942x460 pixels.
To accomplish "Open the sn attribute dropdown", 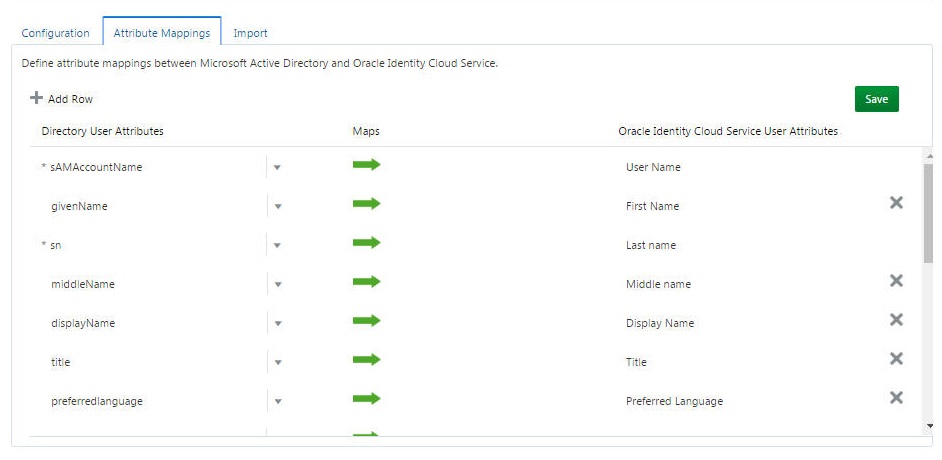I will [x=277, y=246].
